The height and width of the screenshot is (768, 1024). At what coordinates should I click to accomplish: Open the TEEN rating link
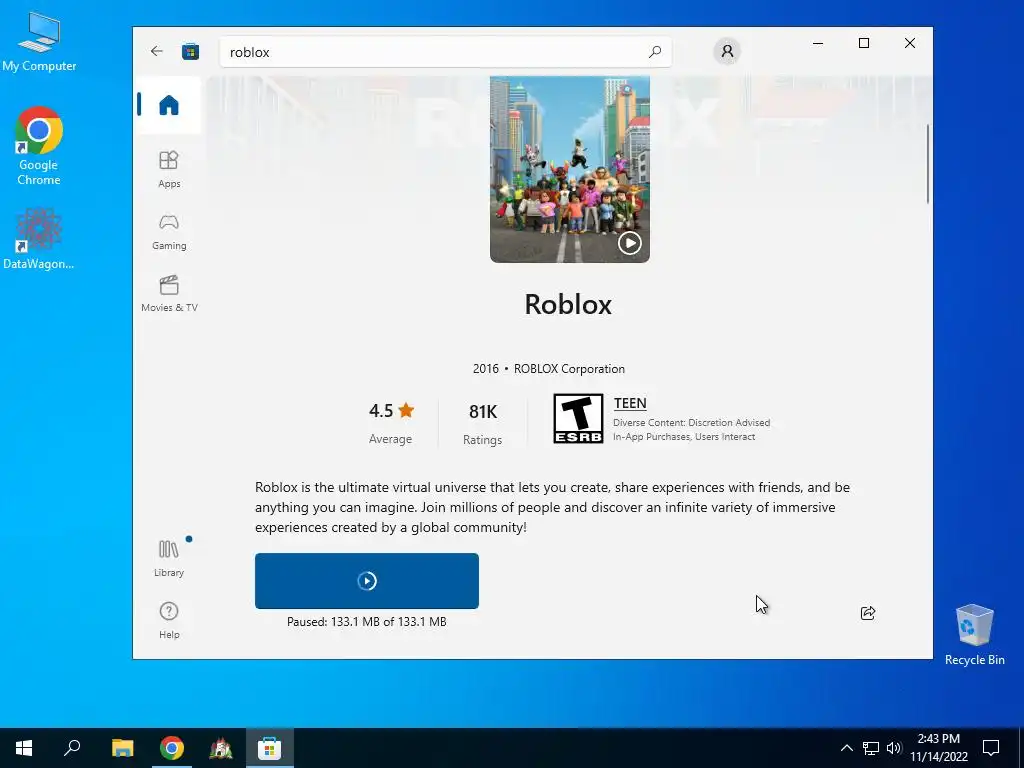(630, 404)
